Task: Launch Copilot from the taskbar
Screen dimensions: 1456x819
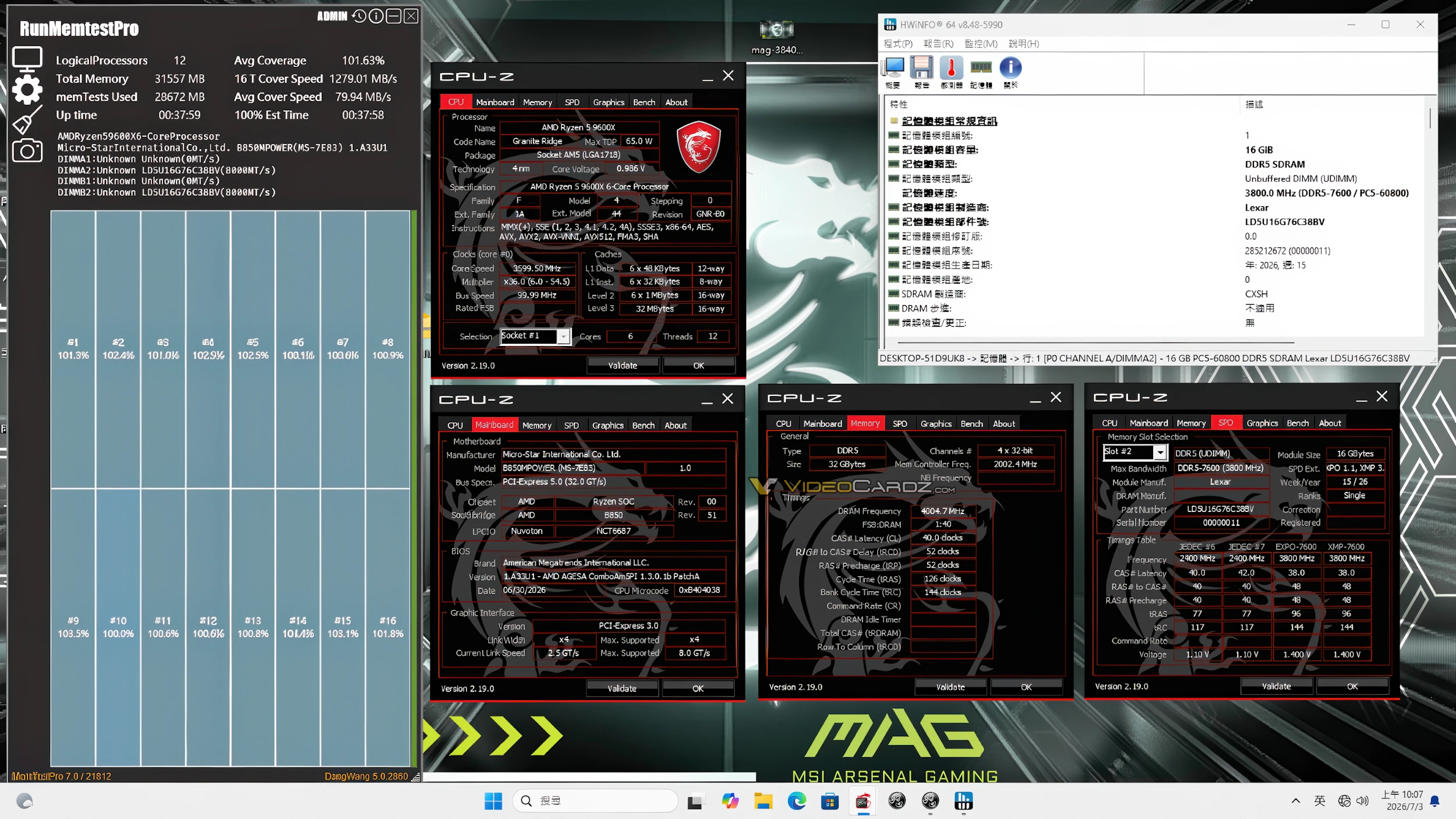Action: click(x=730, y=801)
